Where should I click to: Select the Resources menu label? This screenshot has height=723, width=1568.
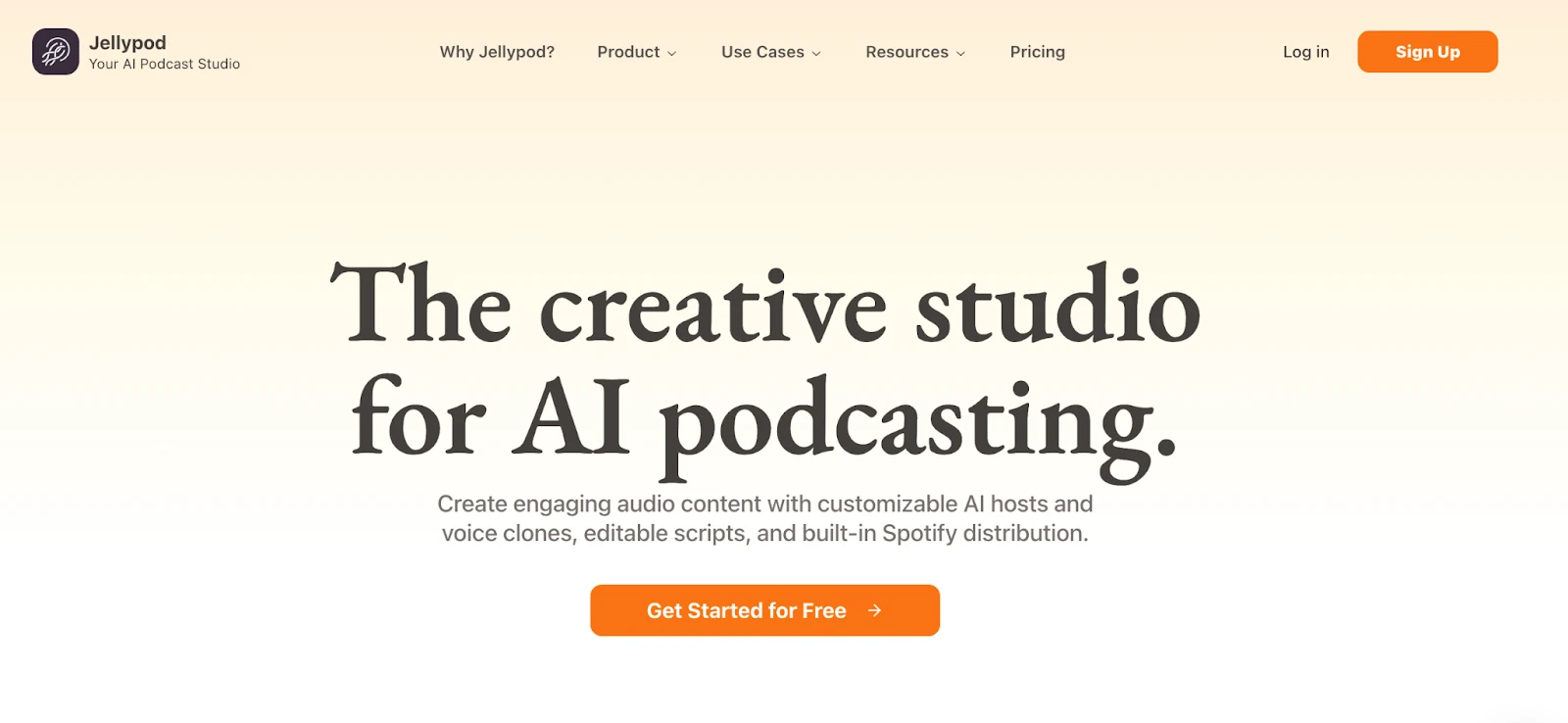(906, 52)
